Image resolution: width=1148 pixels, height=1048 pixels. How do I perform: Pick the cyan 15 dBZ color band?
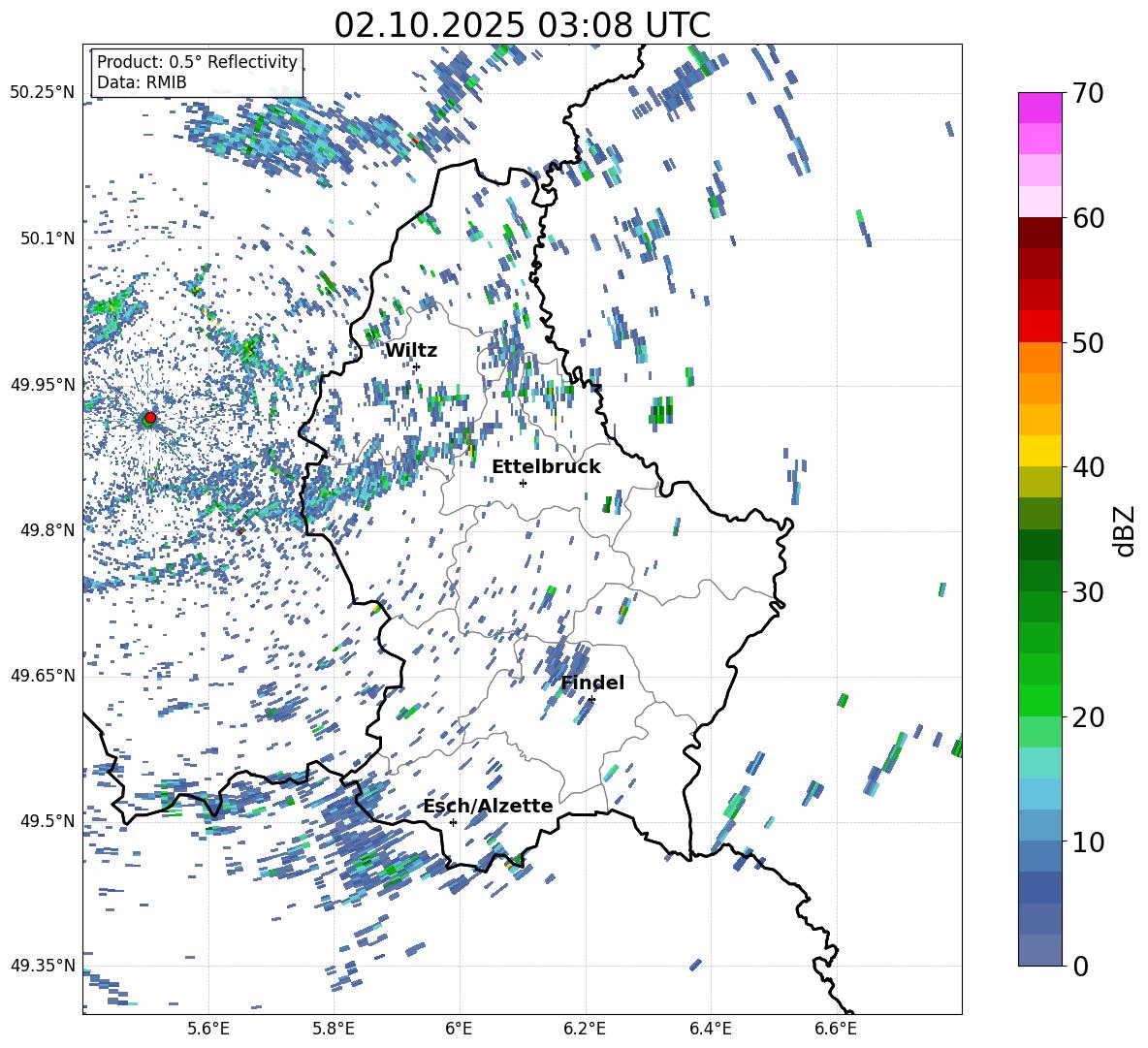point(1039,763)
